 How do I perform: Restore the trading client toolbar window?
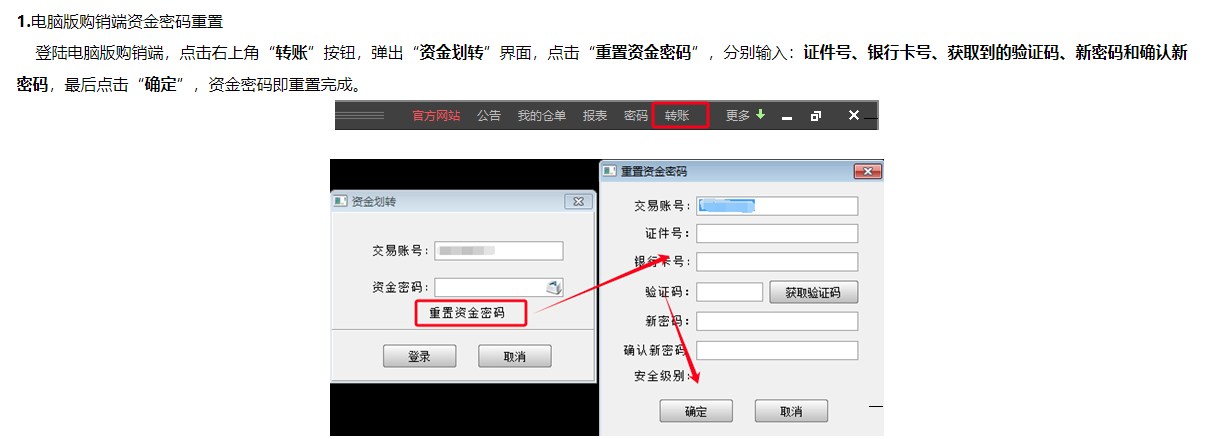coord(816,116)
